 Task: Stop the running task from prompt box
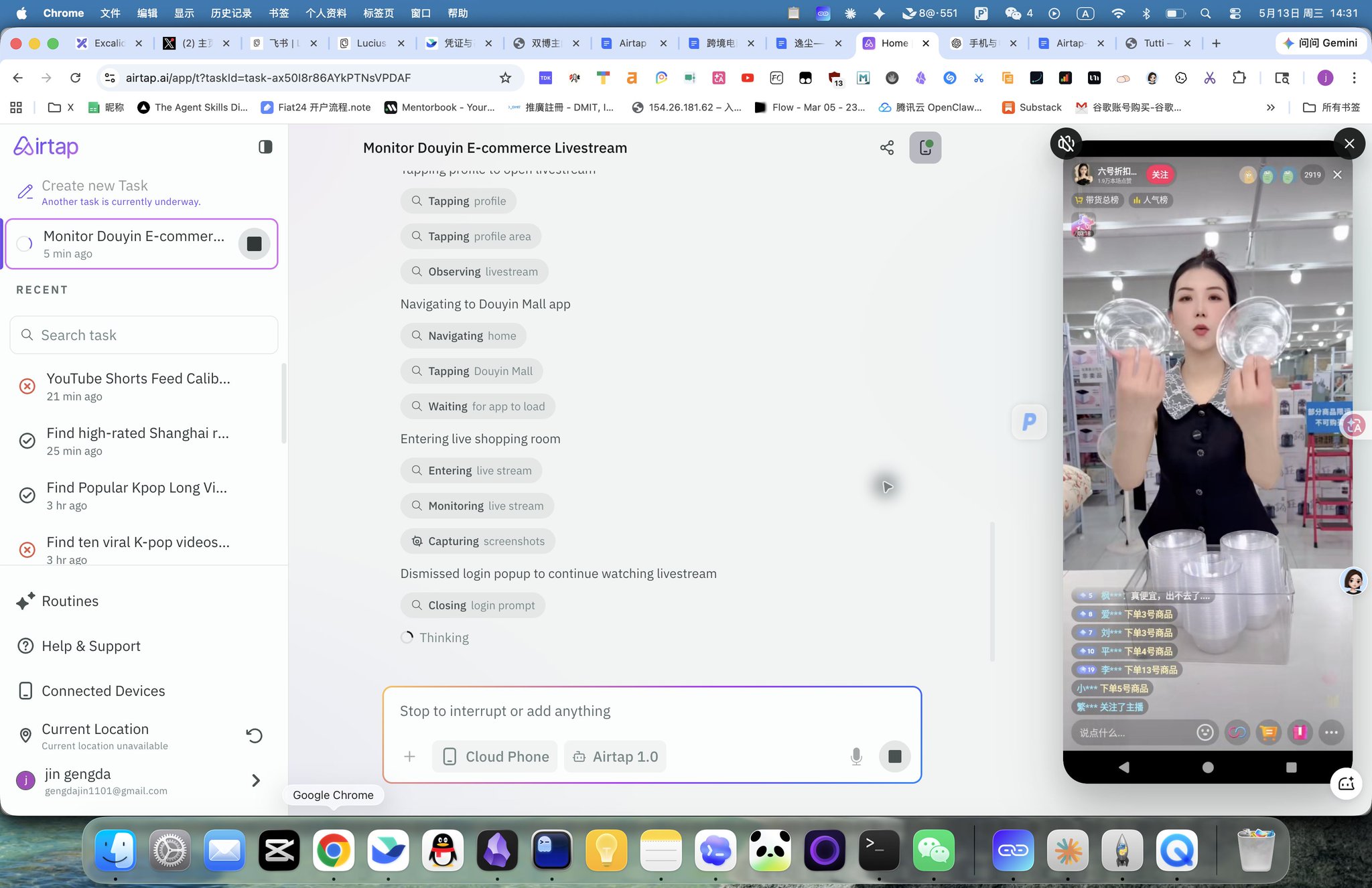point(894,757)
